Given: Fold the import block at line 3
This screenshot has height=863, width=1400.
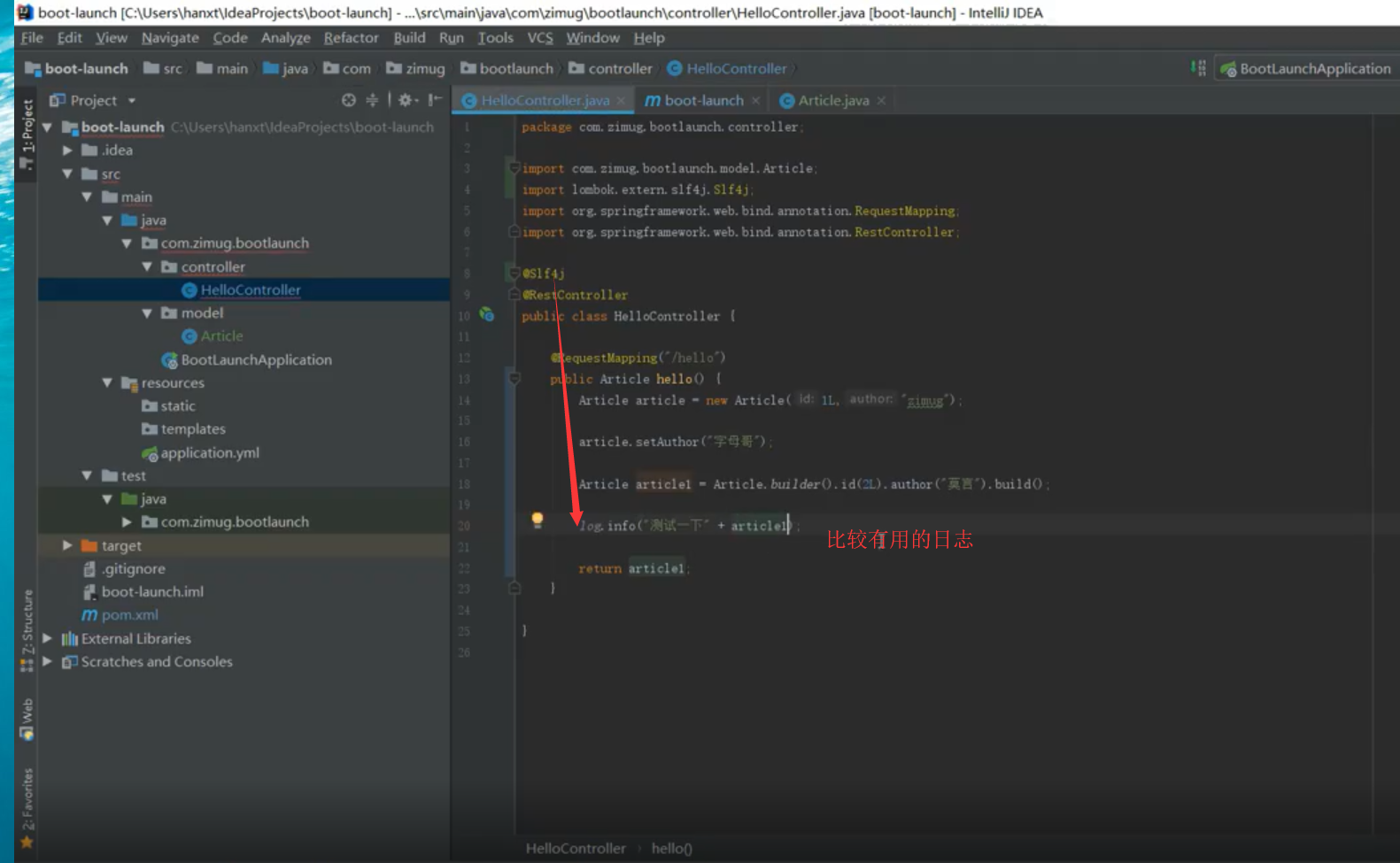Looking at the screenshot, I should 514,168.
